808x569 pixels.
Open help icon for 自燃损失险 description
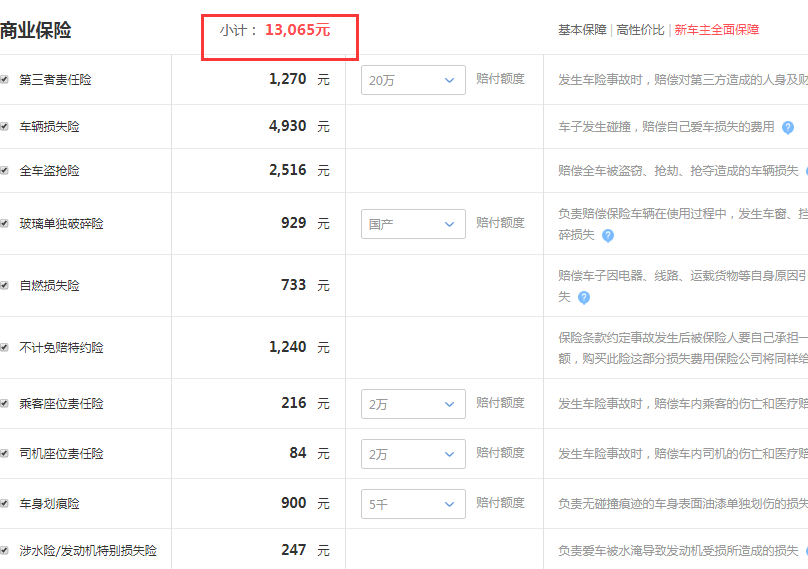[583, 297]
